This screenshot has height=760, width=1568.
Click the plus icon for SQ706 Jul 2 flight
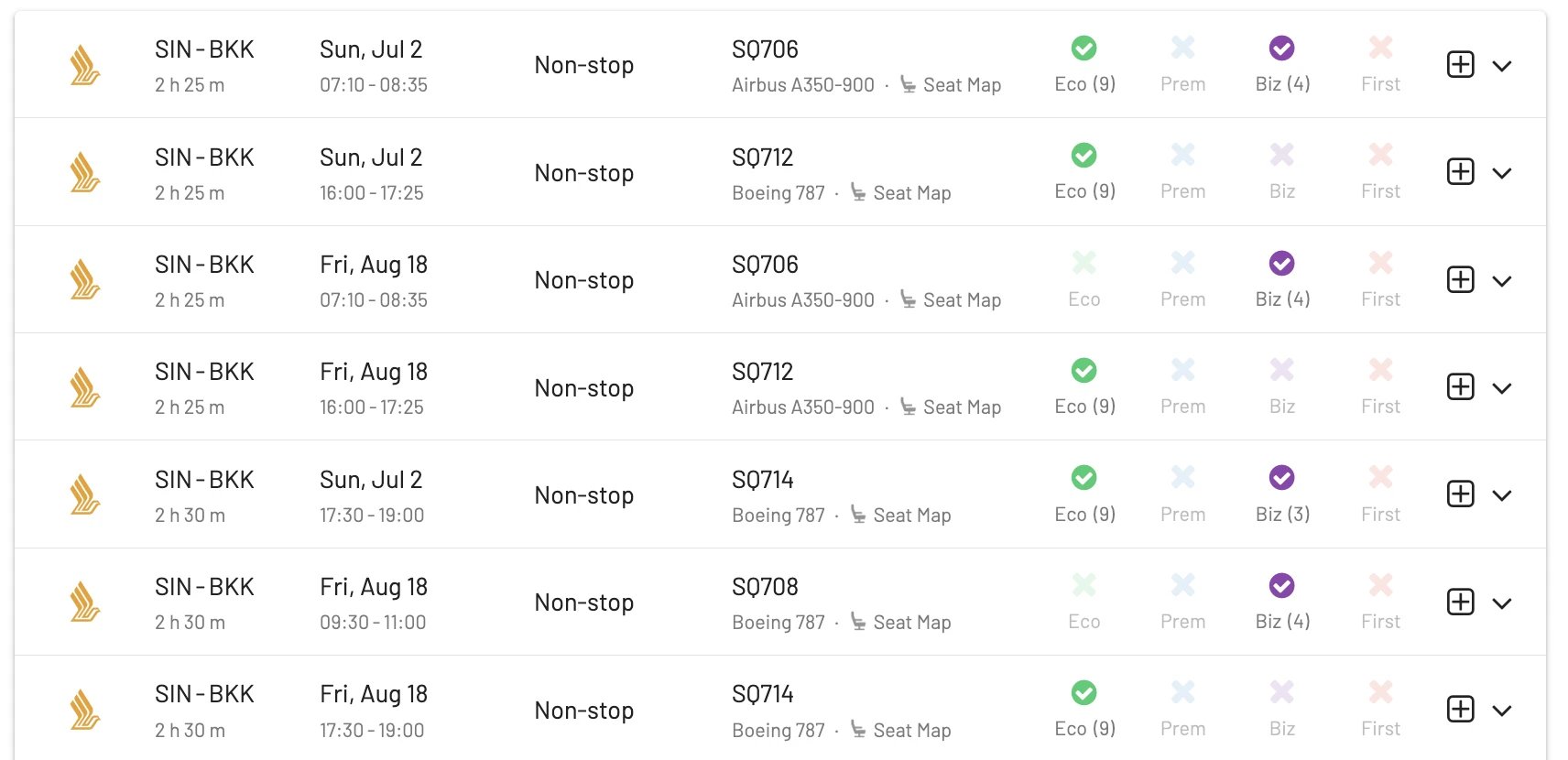(x=1460, y=64)
